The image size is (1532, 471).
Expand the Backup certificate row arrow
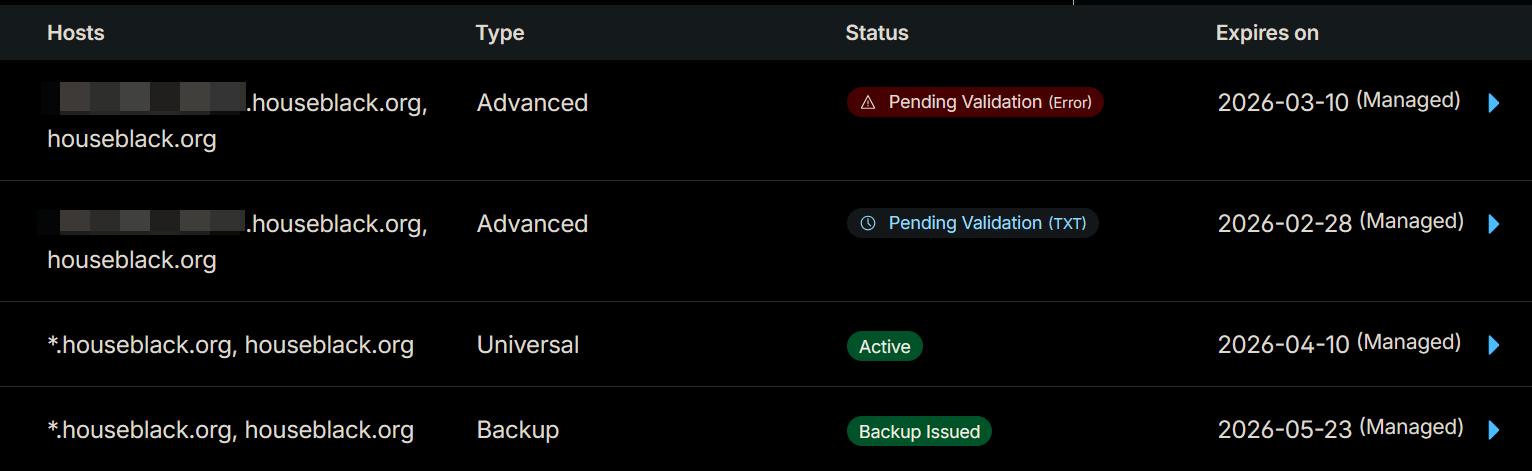click(x=1494, y=430)
